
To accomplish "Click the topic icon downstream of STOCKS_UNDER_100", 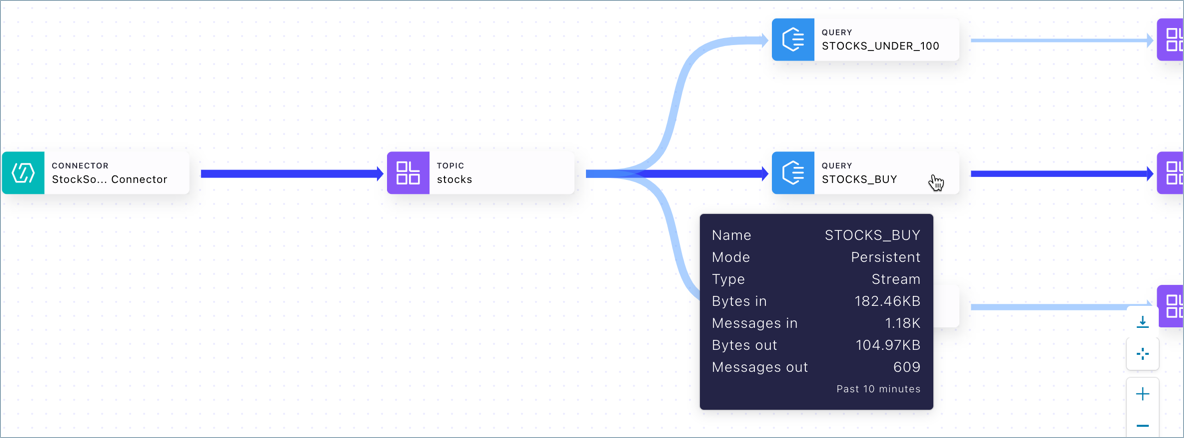I will (1172, 40).
